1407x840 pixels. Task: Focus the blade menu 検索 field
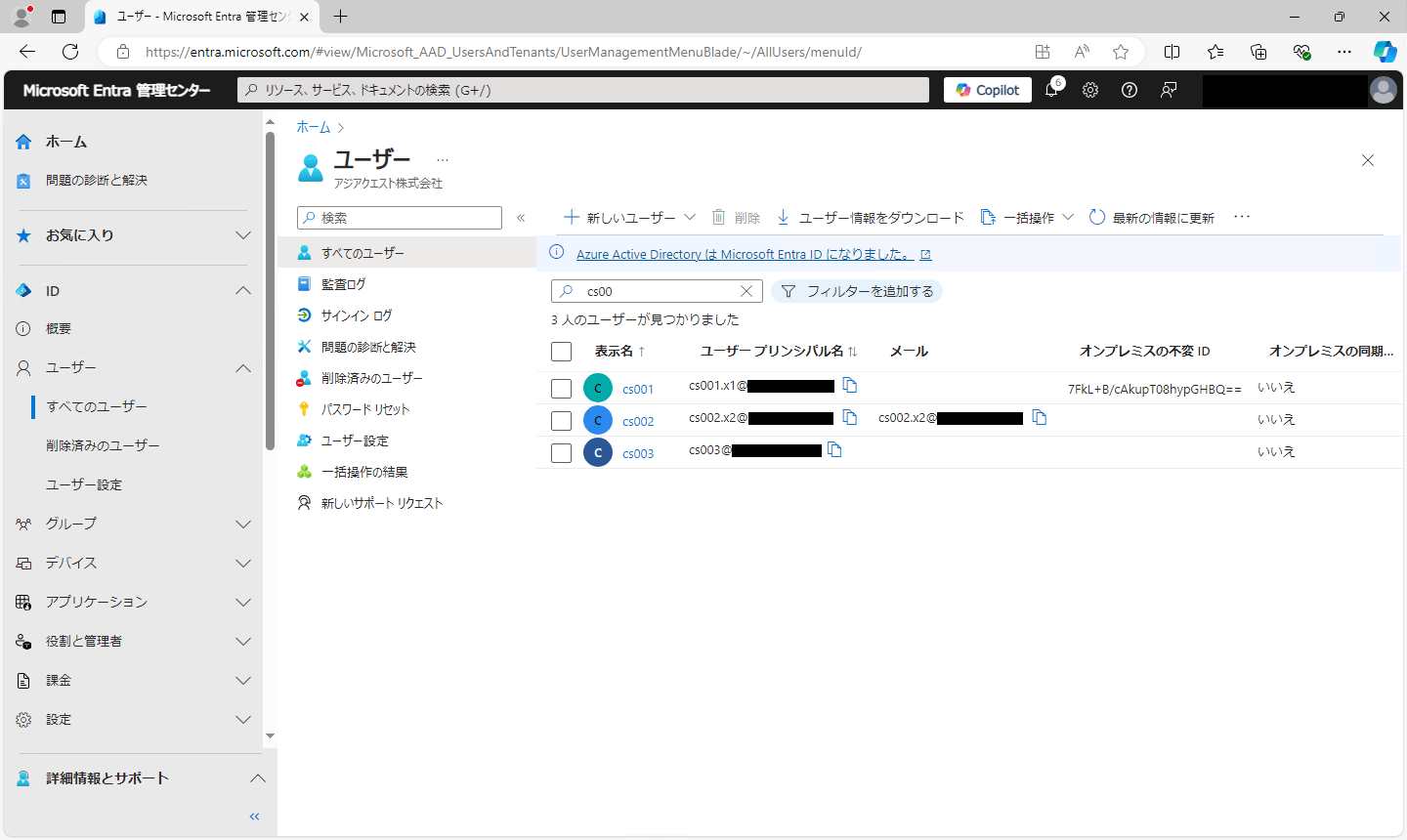tap(400, 218)
